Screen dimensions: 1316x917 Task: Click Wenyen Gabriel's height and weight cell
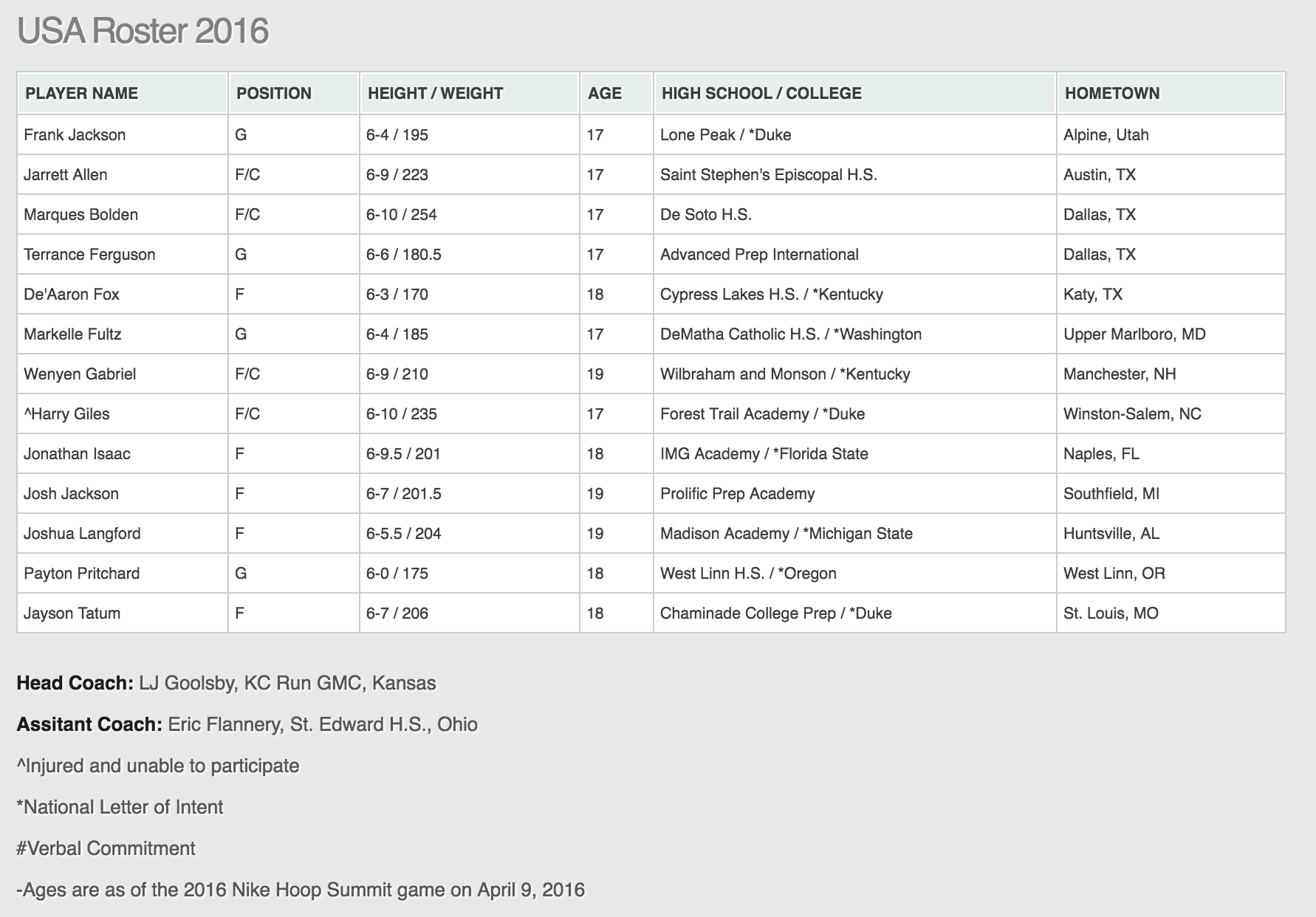[x=397, y=374]
